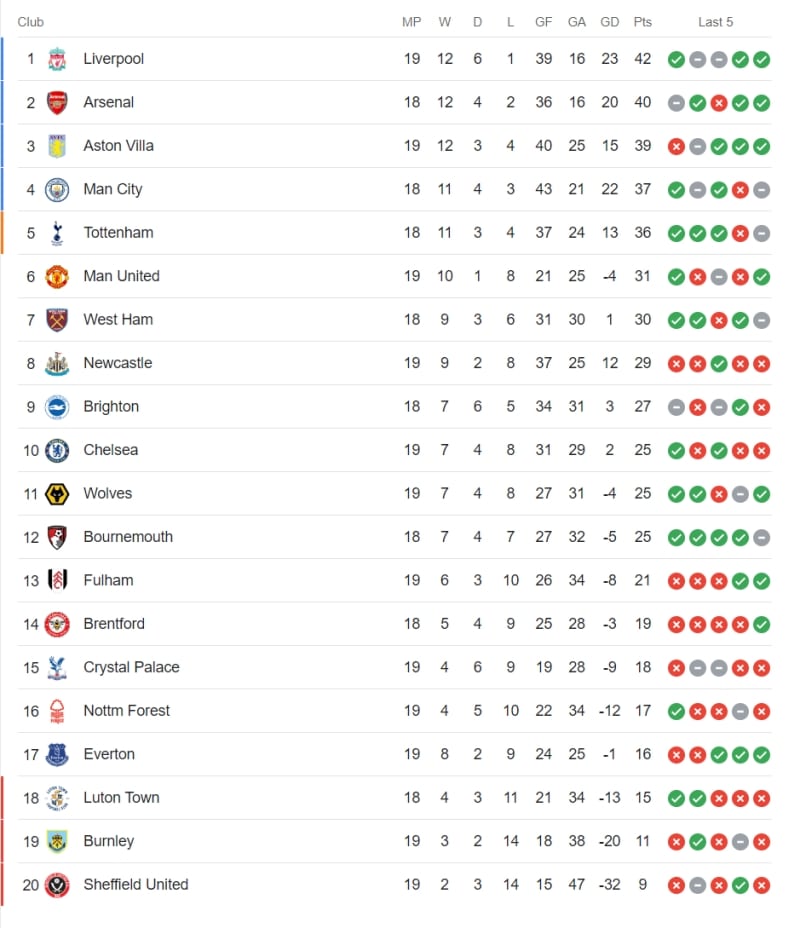Viewport: 800px width, 928px height.
Task: Click Luton Town's most recent loss indicator
Action: pos(762,798)
